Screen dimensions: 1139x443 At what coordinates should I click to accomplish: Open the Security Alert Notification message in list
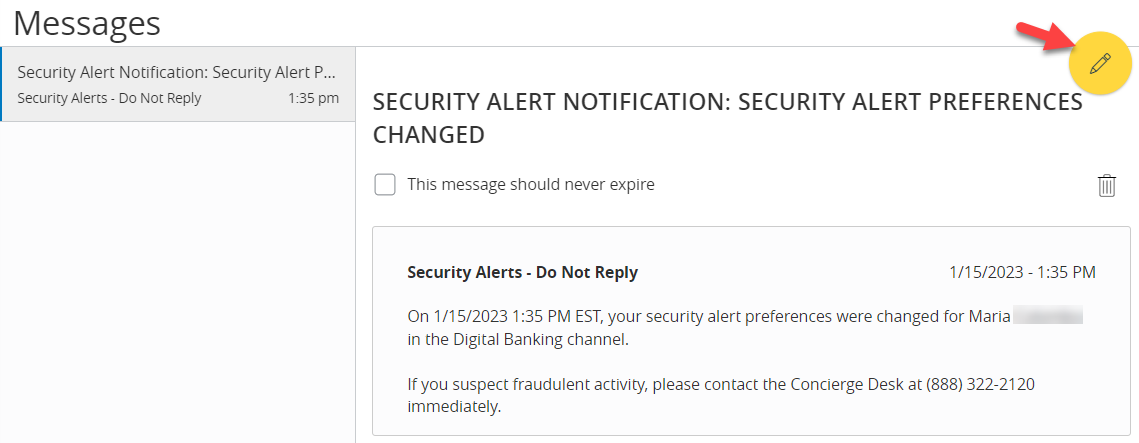[178, 84]
